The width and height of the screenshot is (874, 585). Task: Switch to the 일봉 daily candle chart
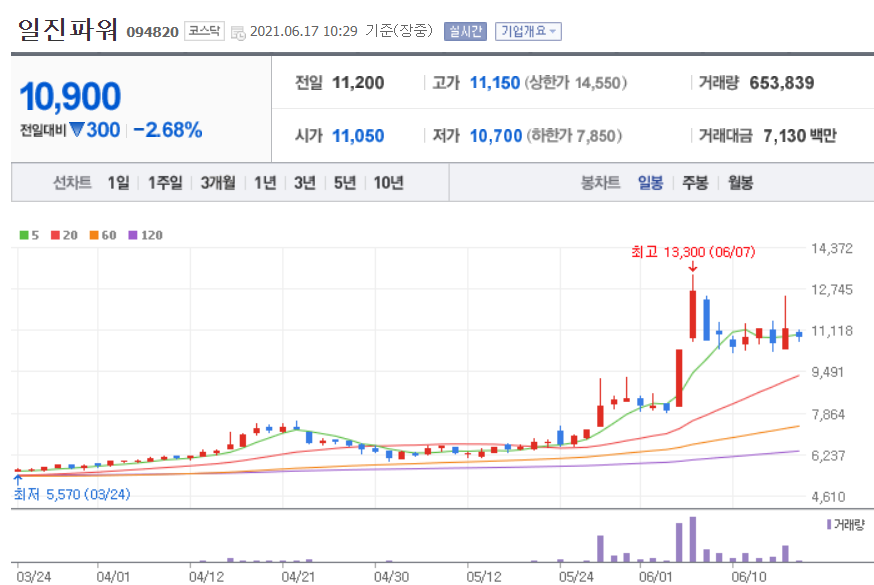click(650, 183)
